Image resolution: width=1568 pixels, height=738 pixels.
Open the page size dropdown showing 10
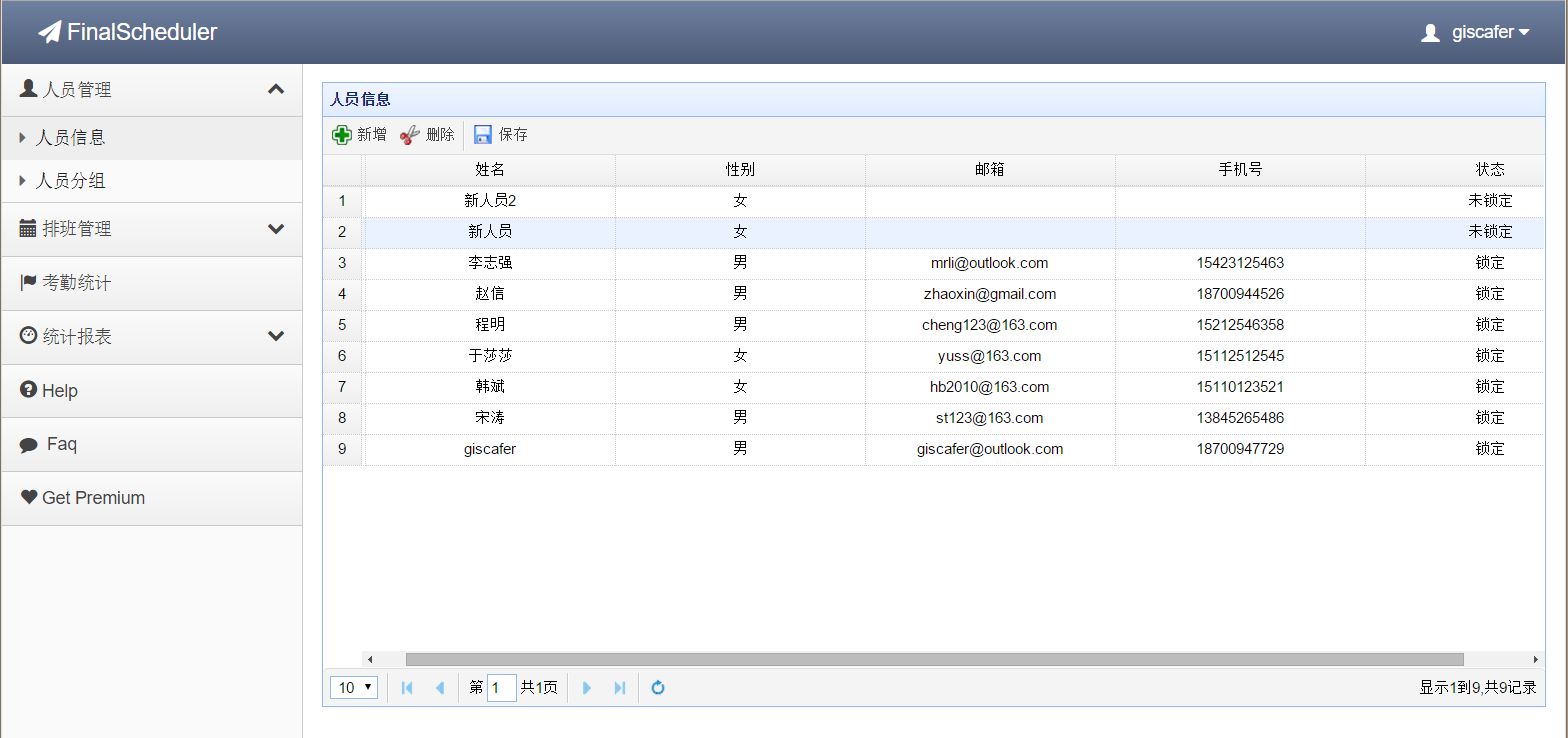[x=354, y=687]
